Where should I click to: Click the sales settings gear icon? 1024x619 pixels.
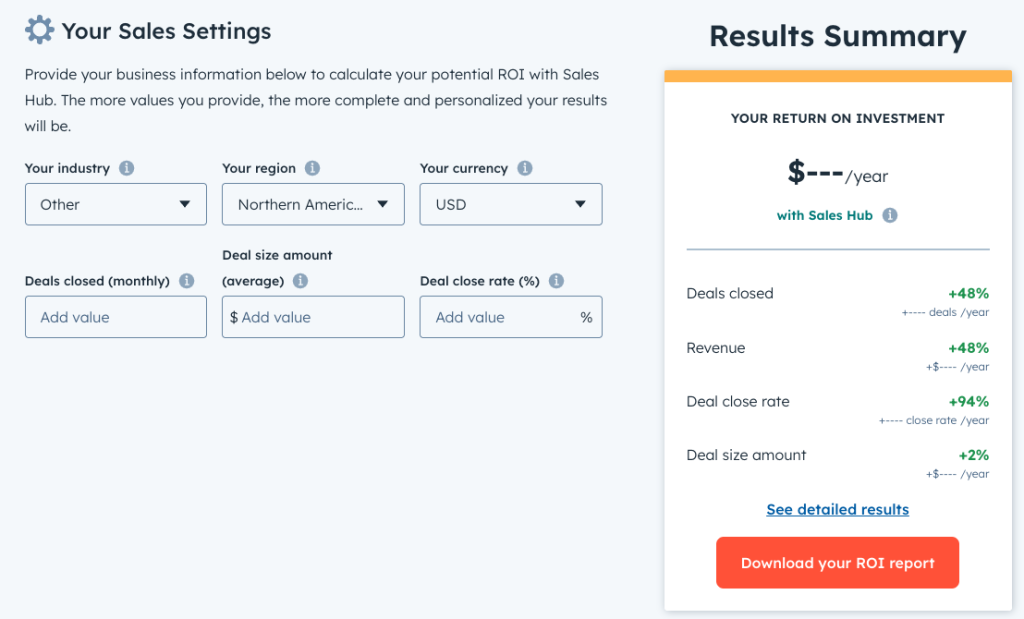[x=38, y=29]
